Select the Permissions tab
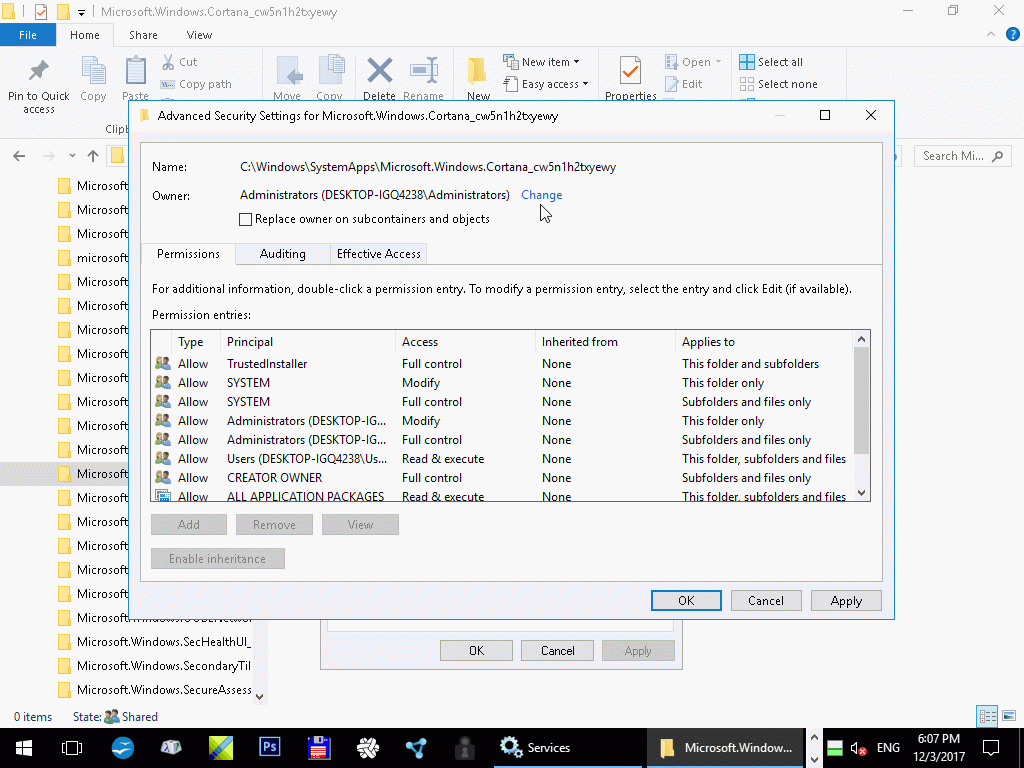 tap(188, 254)
